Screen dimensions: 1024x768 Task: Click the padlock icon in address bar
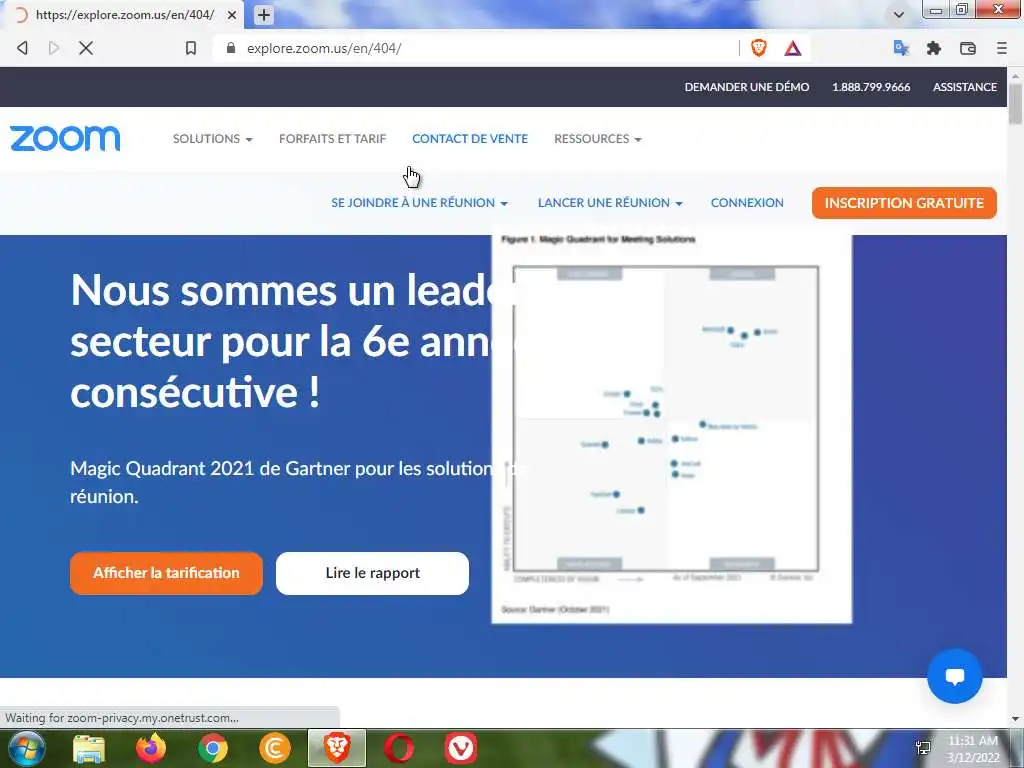click(231, 48)
